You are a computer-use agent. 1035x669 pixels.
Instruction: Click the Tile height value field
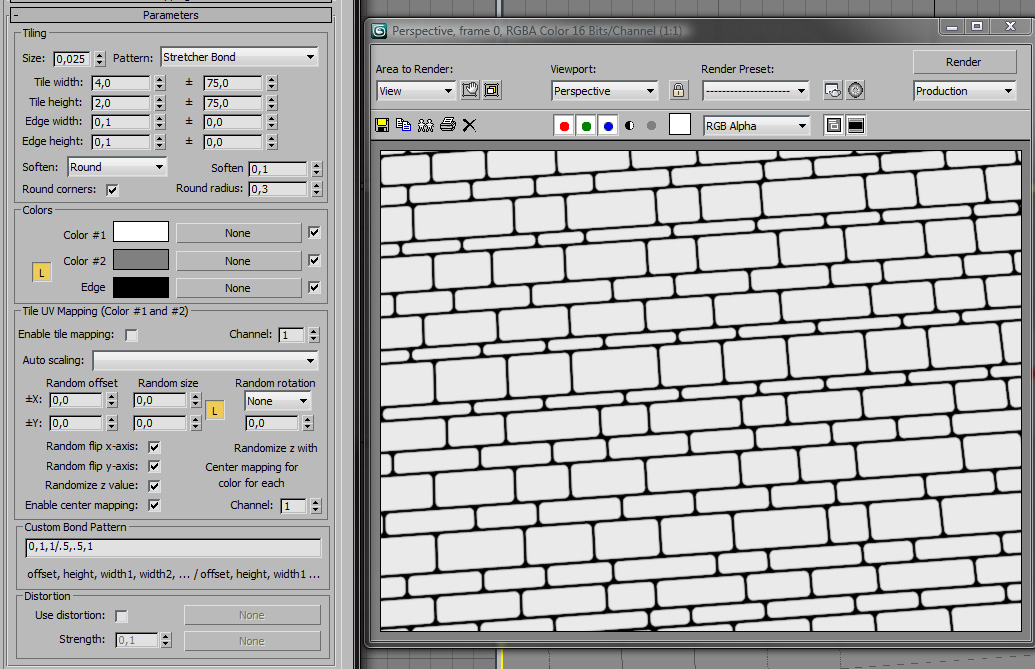click(x=121, y=103)
